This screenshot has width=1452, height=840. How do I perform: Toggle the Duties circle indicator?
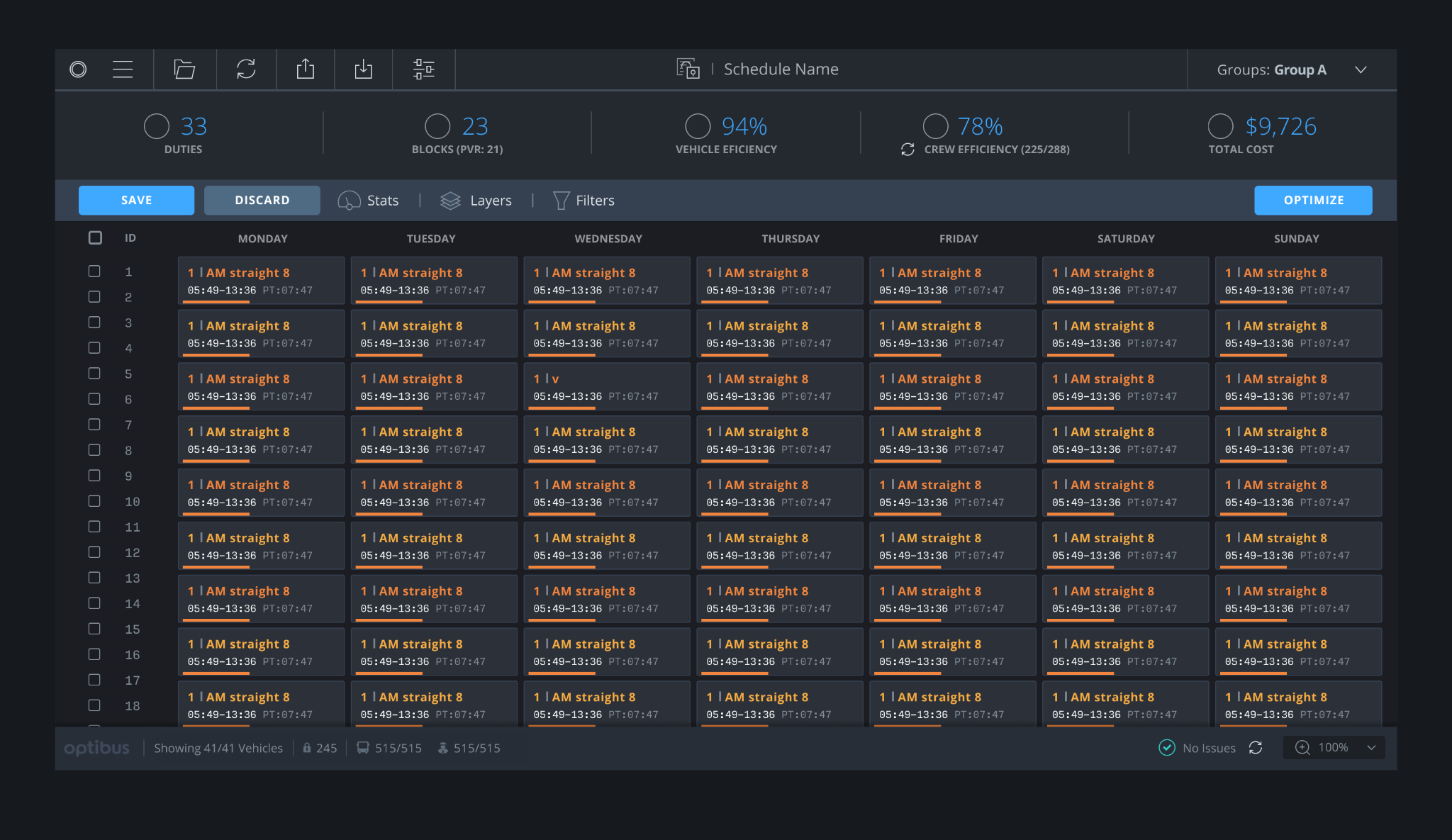157,126
